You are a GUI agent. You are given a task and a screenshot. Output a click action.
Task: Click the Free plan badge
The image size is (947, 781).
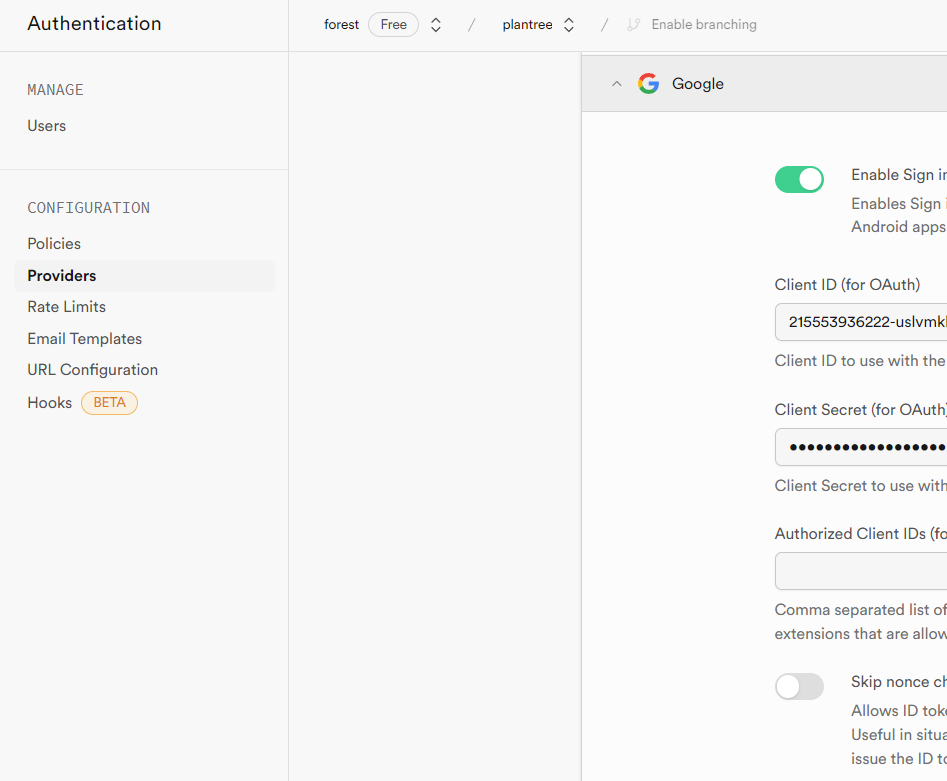(393, 25)
